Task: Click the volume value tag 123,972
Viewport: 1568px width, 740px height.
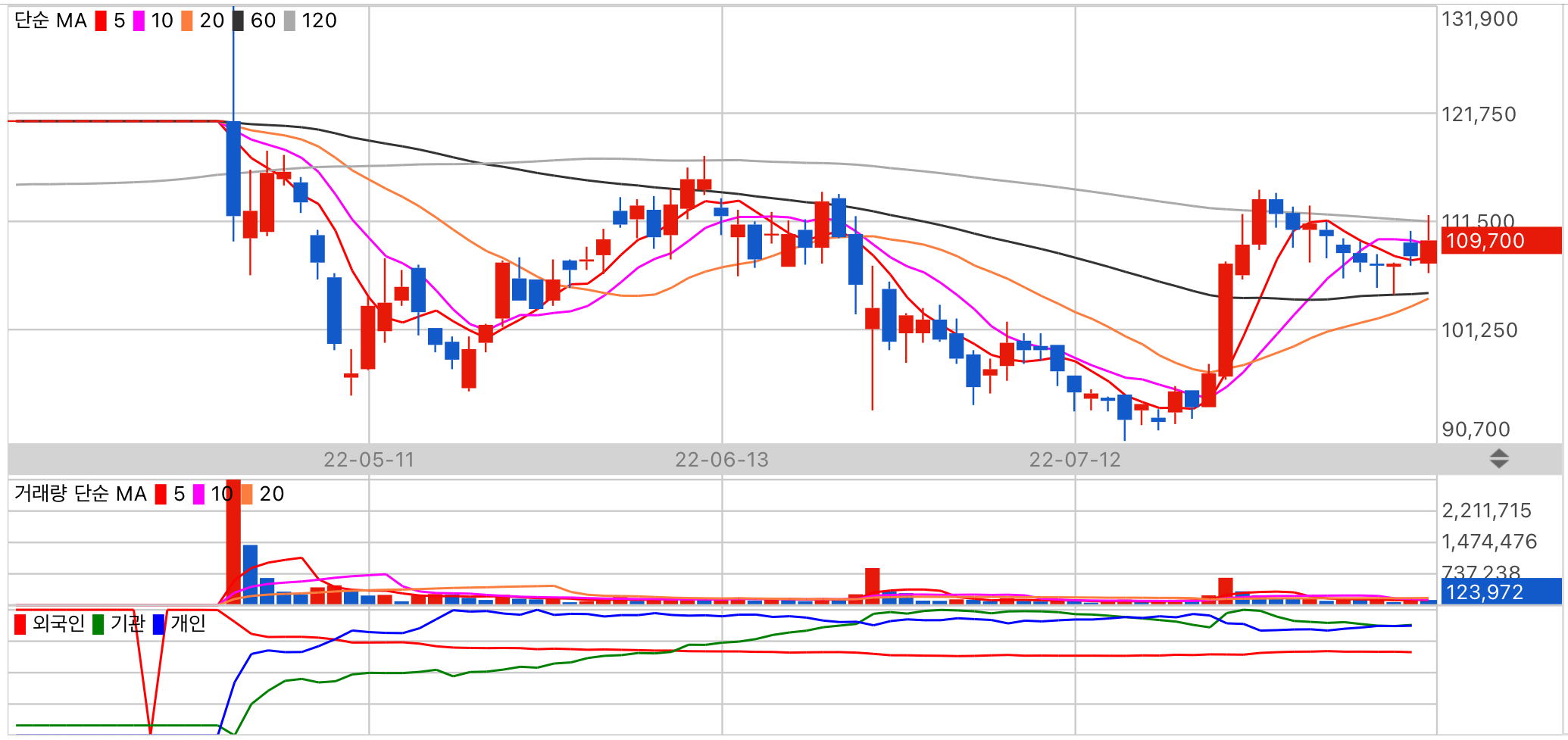Action: pyautogui.click(x=1500, y=592)
